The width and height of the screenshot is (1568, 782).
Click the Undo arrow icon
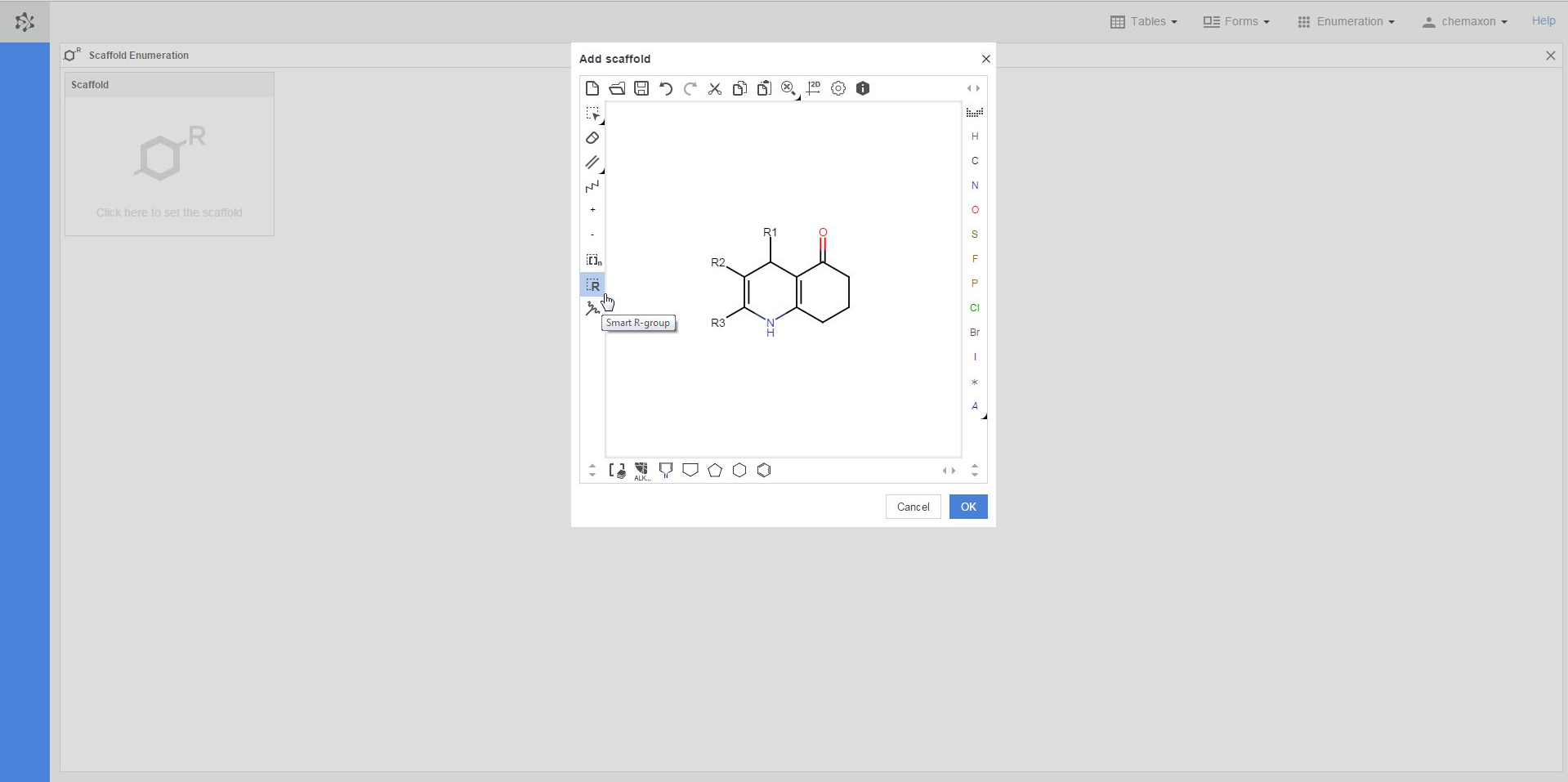666,88
